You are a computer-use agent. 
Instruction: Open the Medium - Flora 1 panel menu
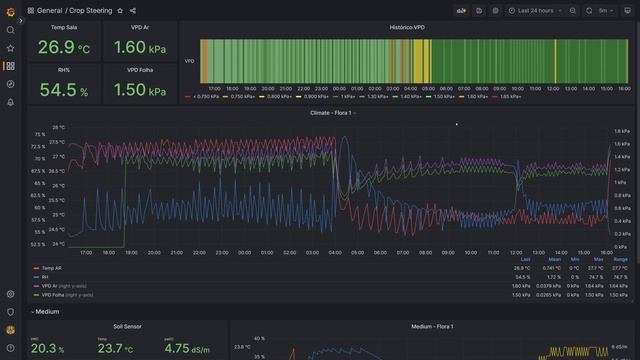(432, 327)
